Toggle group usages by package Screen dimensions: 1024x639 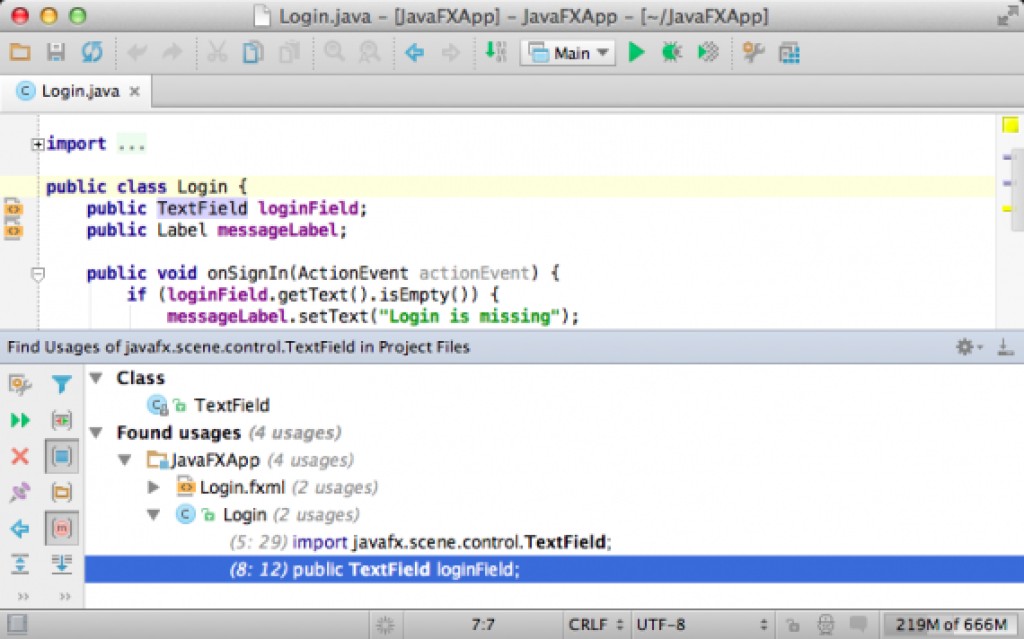click(x=62, y=492)
